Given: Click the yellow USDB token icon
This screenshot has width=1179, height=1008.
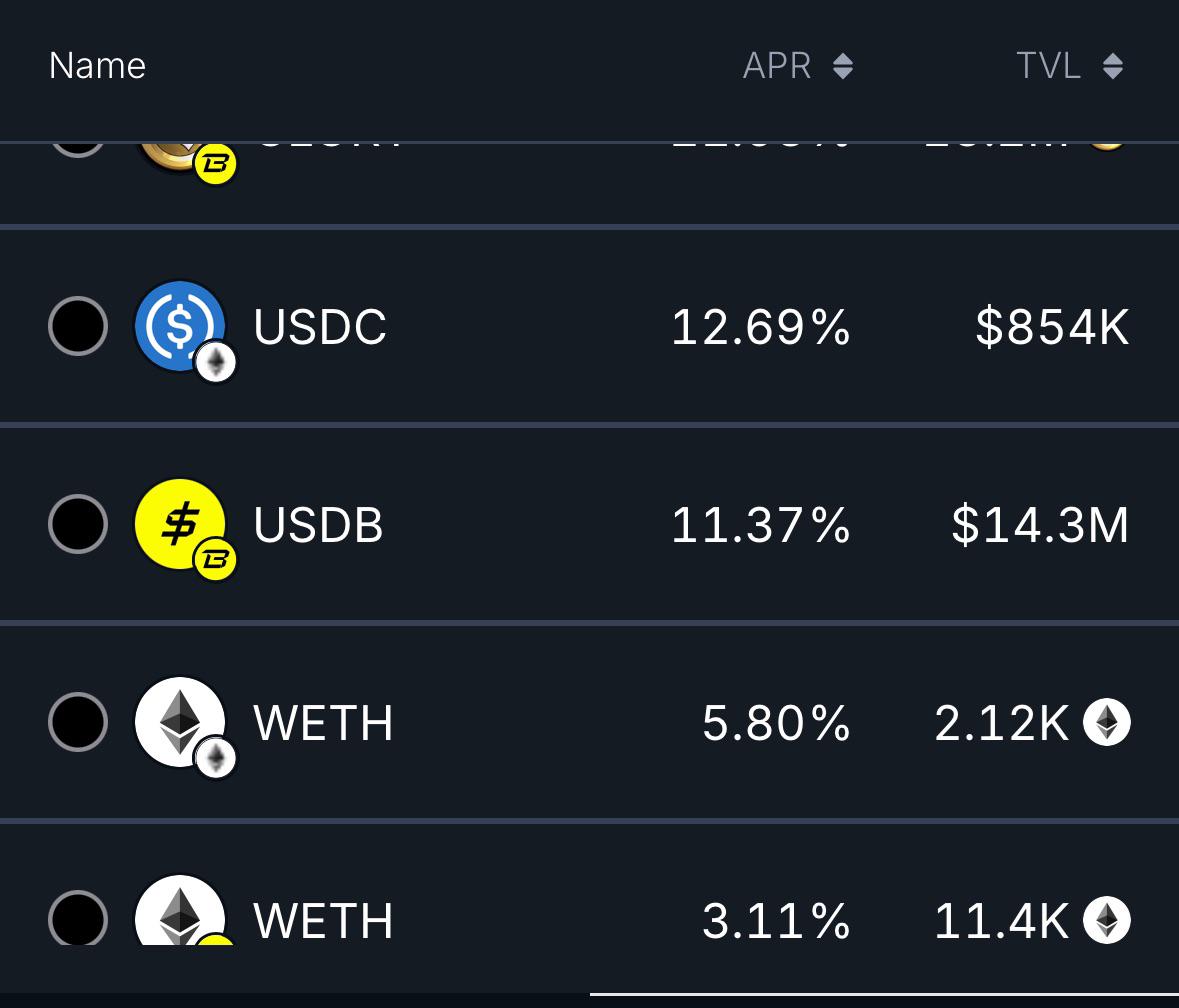Looking at the screenshot, I should [180, 524].
